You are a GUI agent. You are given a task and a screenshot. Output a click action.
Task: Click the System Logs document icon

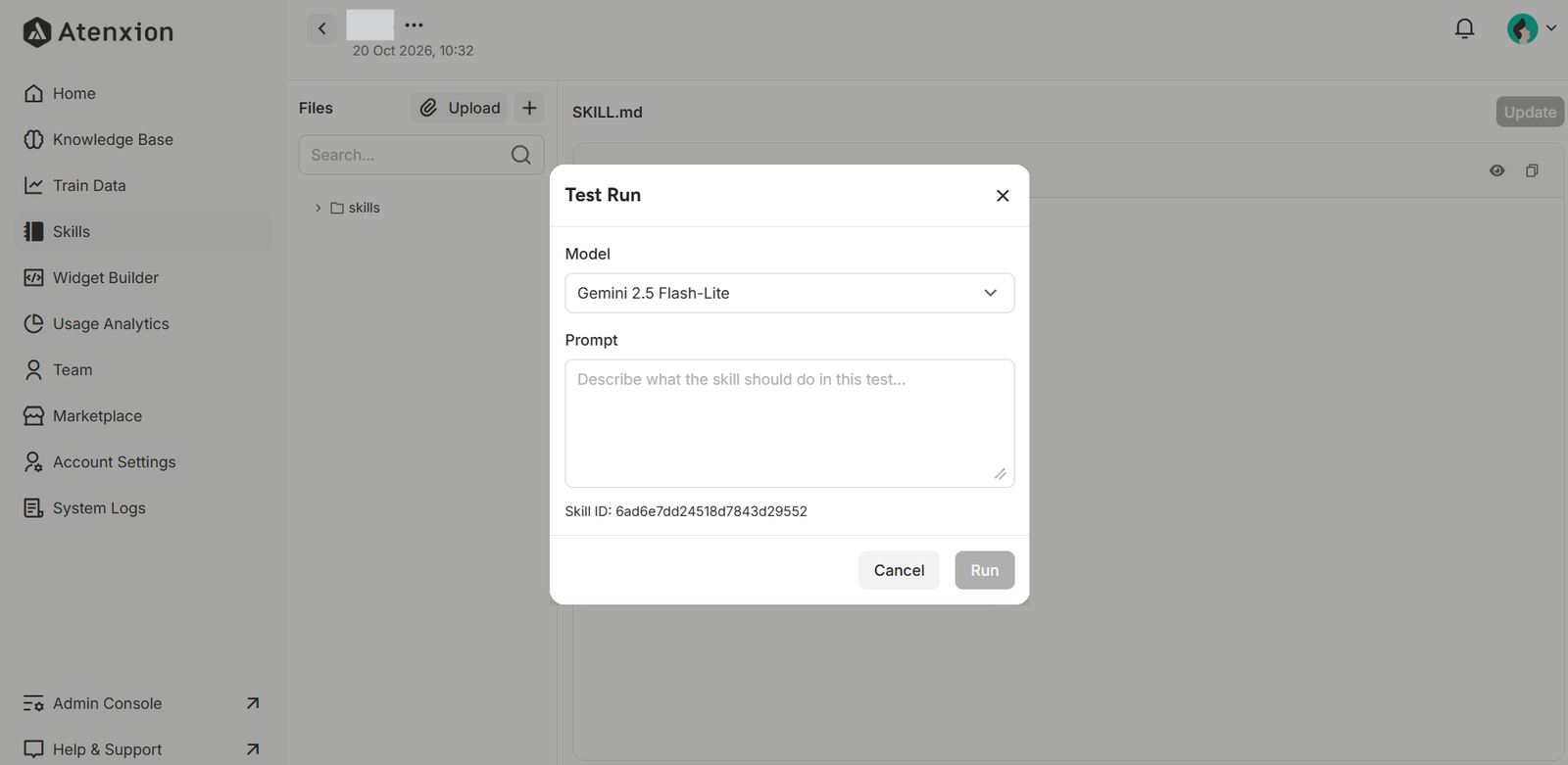33,507
